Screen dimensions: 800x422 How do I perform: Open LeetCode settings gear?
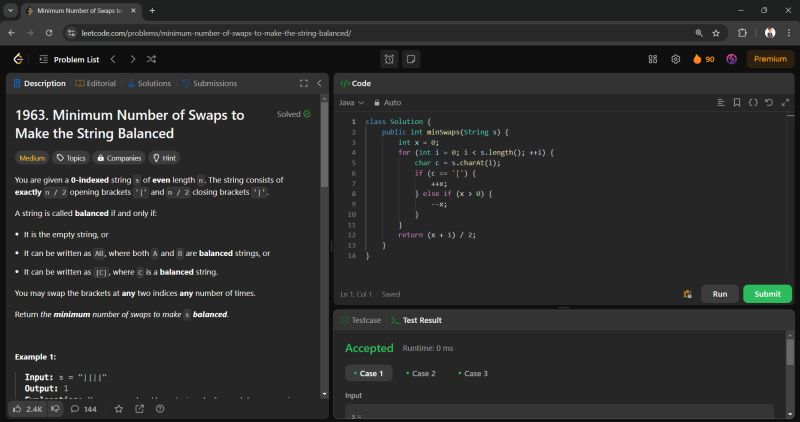click(676, 59)
